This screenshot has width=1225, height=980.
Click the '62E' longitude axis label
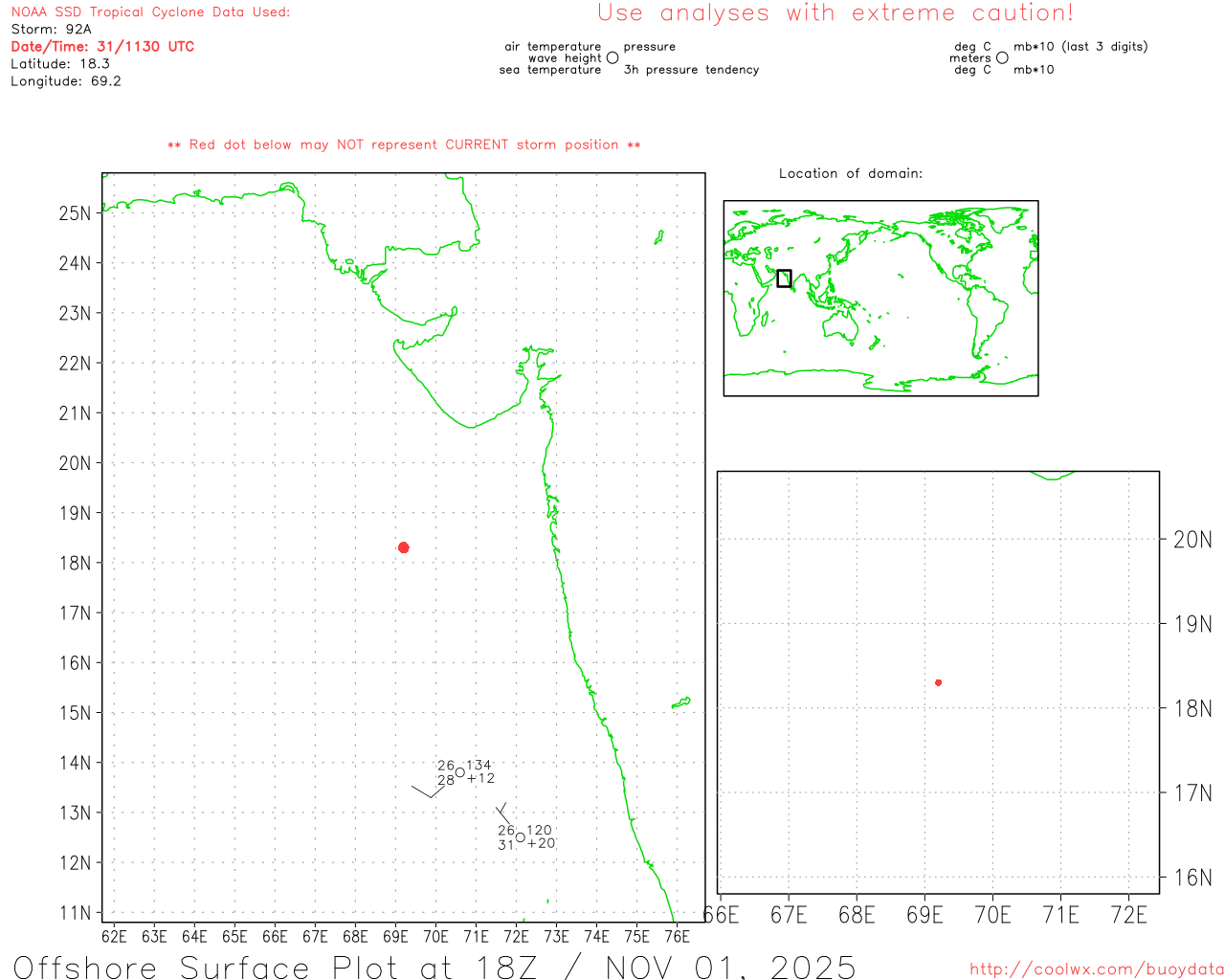coord(114,936)
